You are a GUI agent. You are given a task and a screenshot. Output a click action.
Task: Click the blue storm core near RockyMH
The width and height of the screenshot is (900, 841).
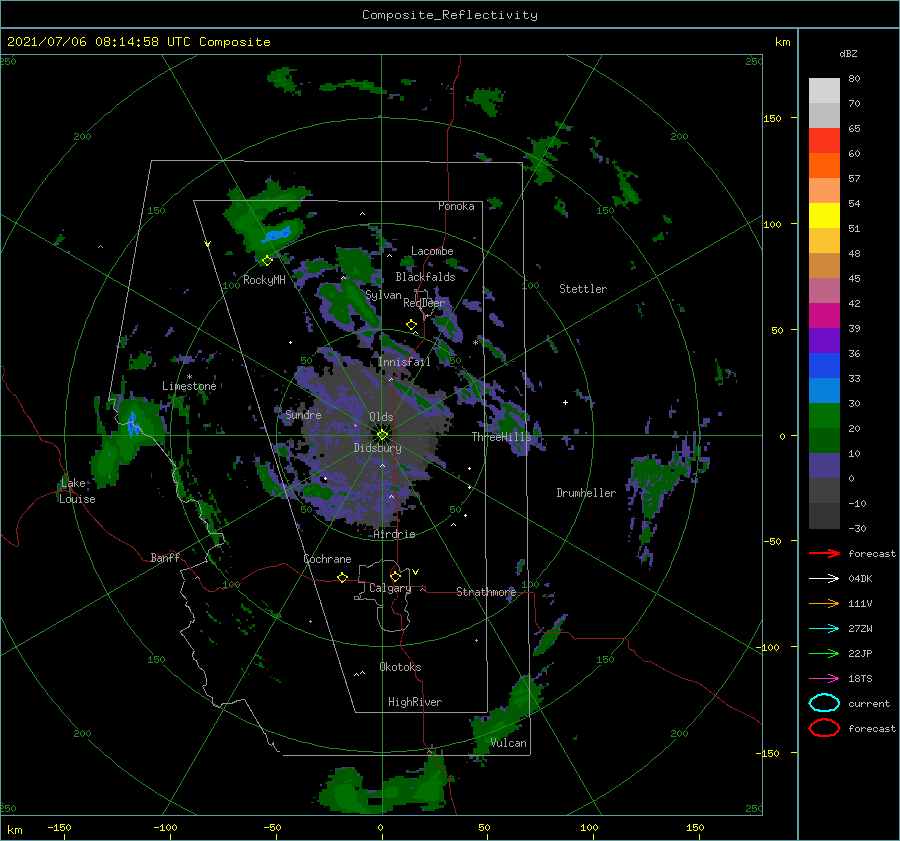tap(277, 234)
